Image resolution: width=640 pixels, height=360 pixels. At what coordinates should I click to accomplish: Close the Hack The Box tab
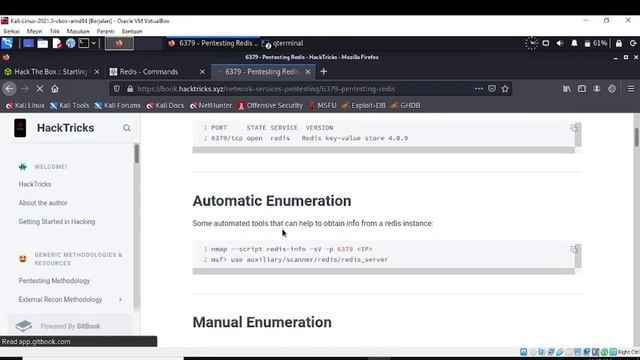[97, 72]
